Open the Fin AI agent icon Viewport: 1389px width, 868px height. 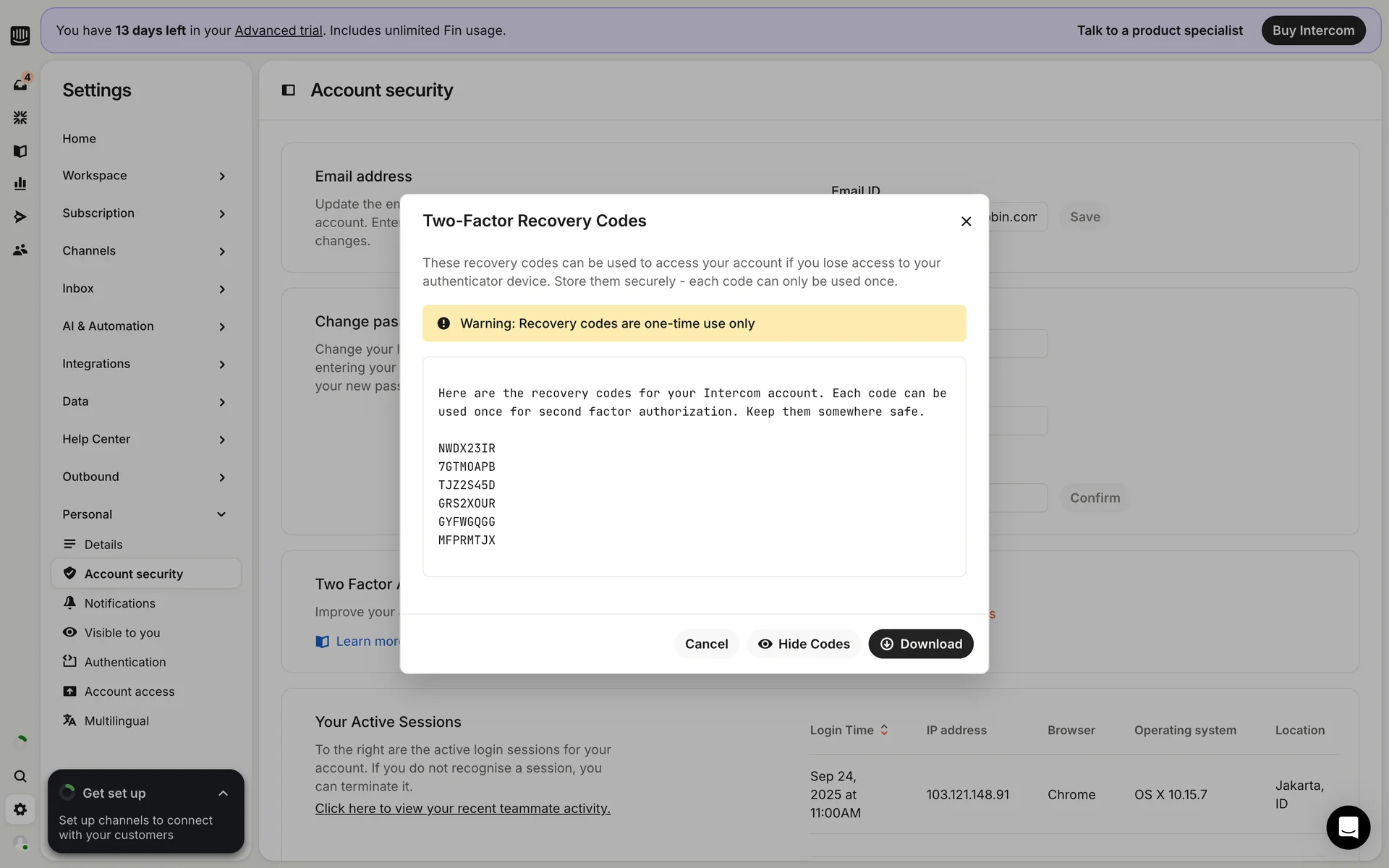pyautogui.click(x=20, y=117)
